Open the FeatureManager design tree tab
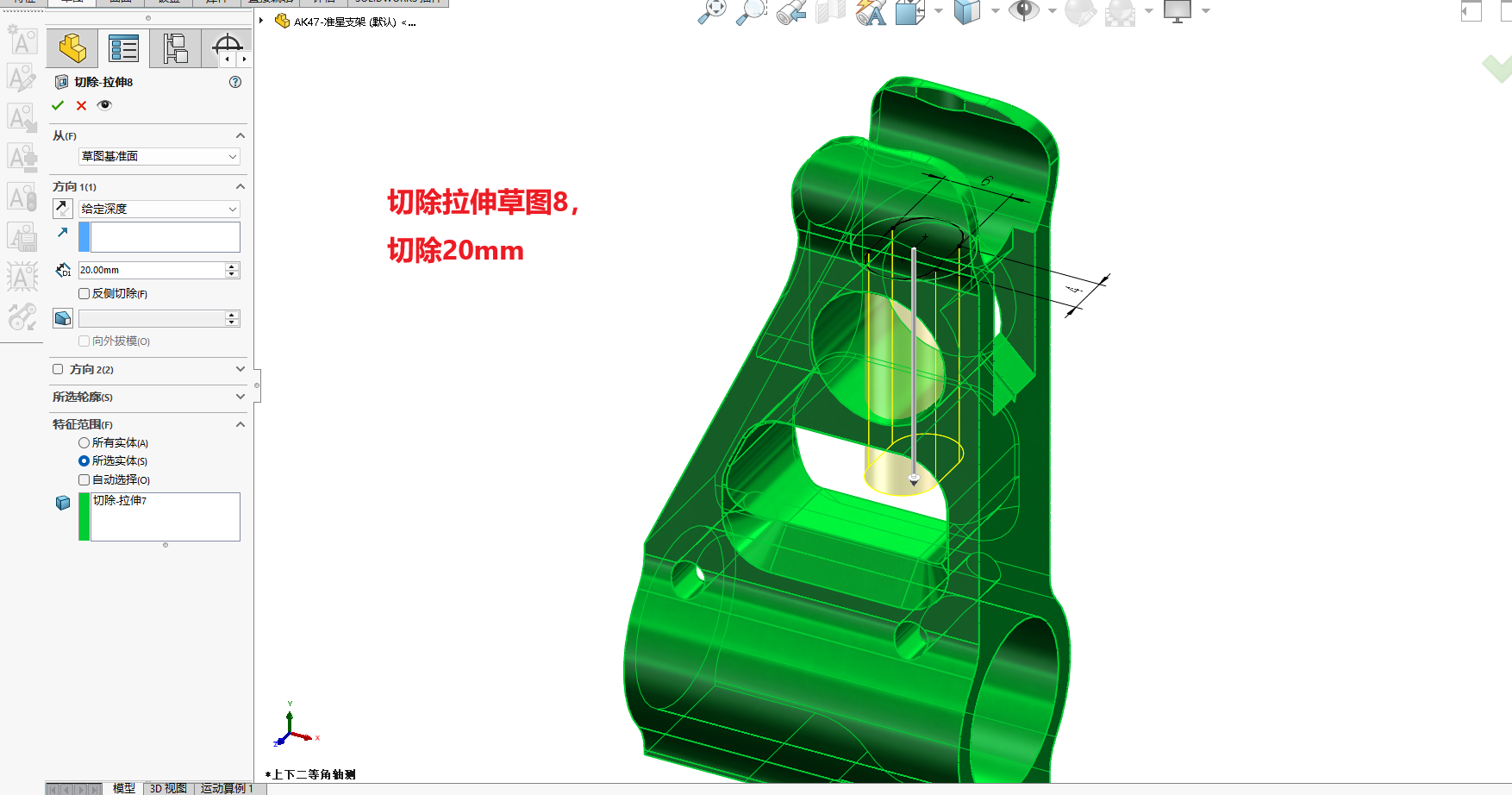 tap(72, 48)
